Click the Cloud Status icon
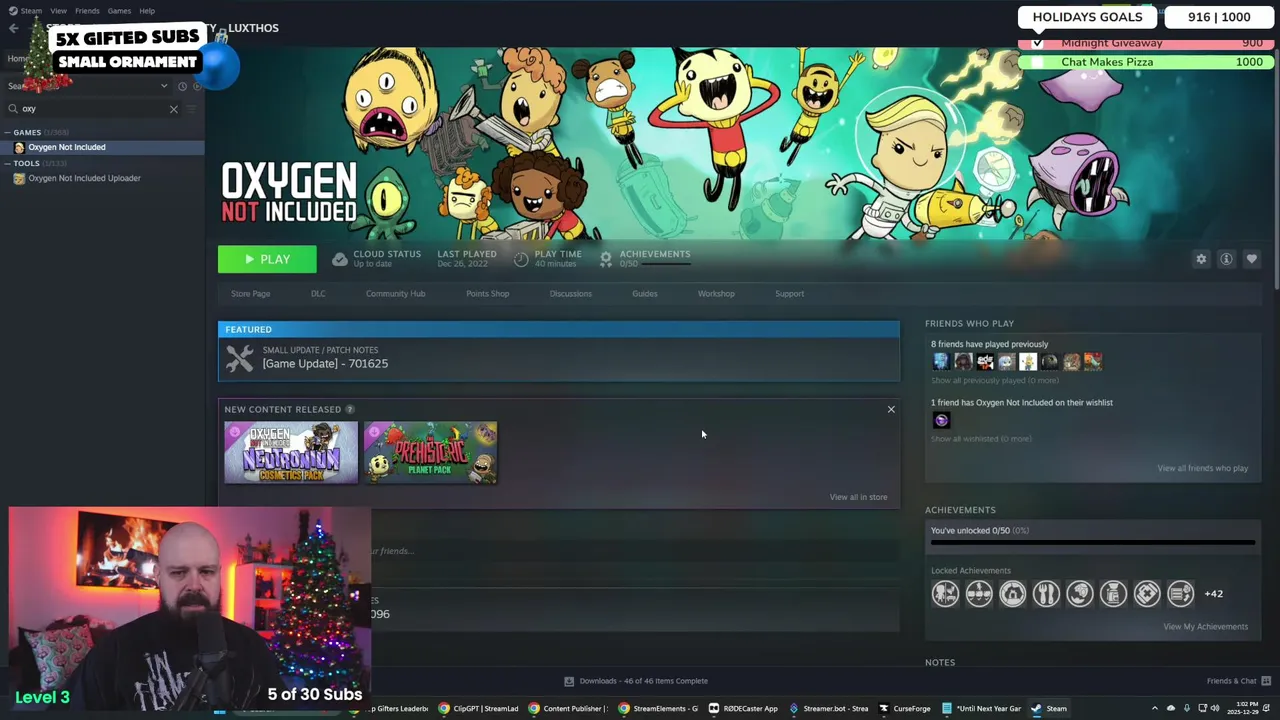1280x720 pixels. tap(340, 259)
